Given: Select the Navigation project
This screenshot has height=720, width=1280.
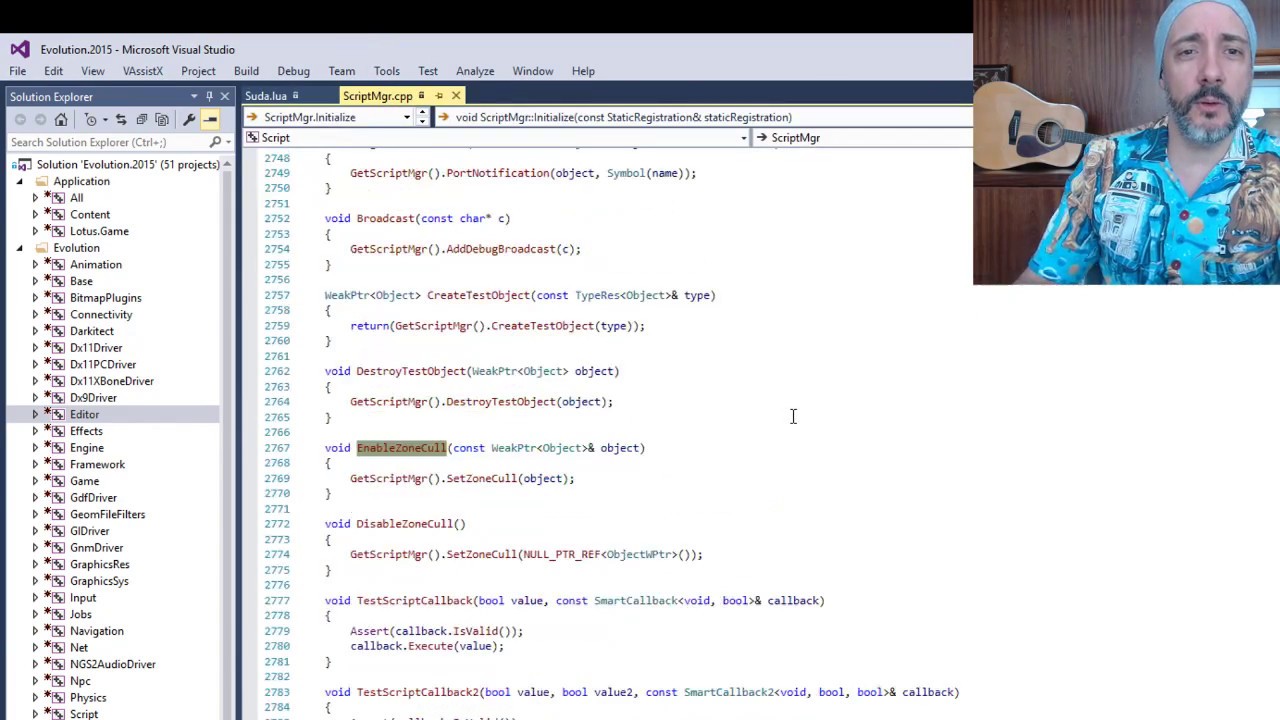Looking at the screenshot, I should point(97,631).
